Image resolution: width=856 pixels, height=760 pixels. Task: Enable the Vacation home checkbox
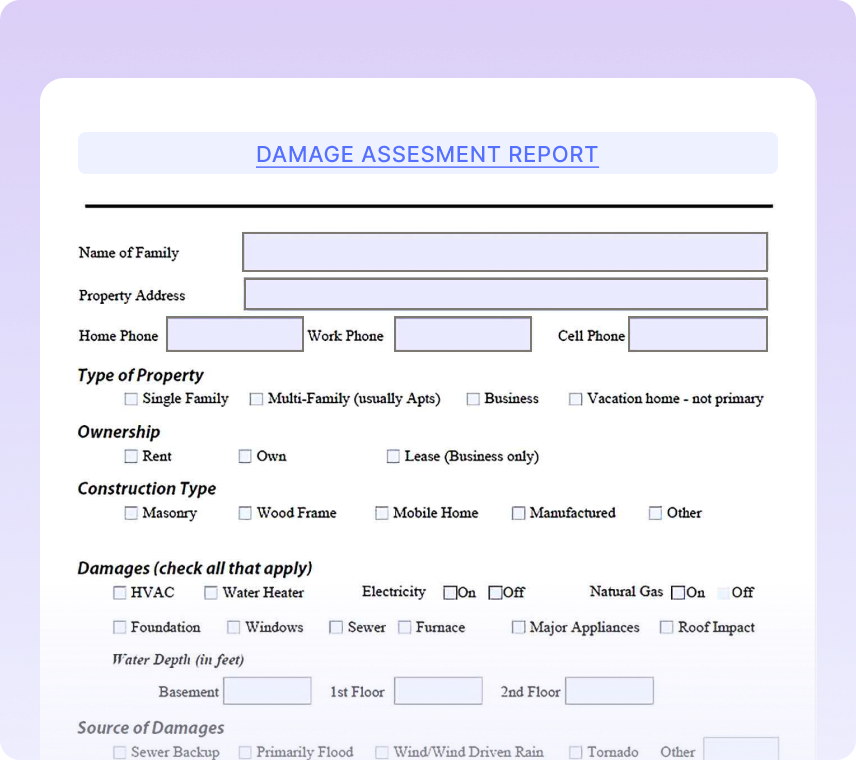575,398
